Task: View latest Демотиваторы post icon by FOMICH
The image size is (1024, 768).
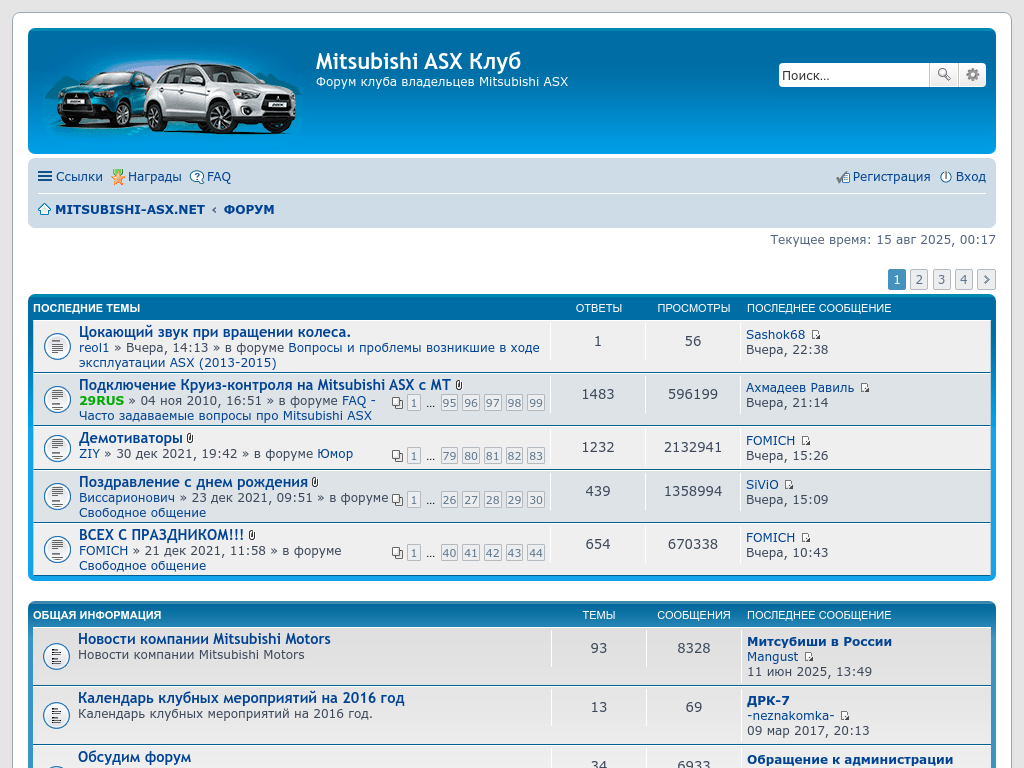Action: [x=806, y=441]
